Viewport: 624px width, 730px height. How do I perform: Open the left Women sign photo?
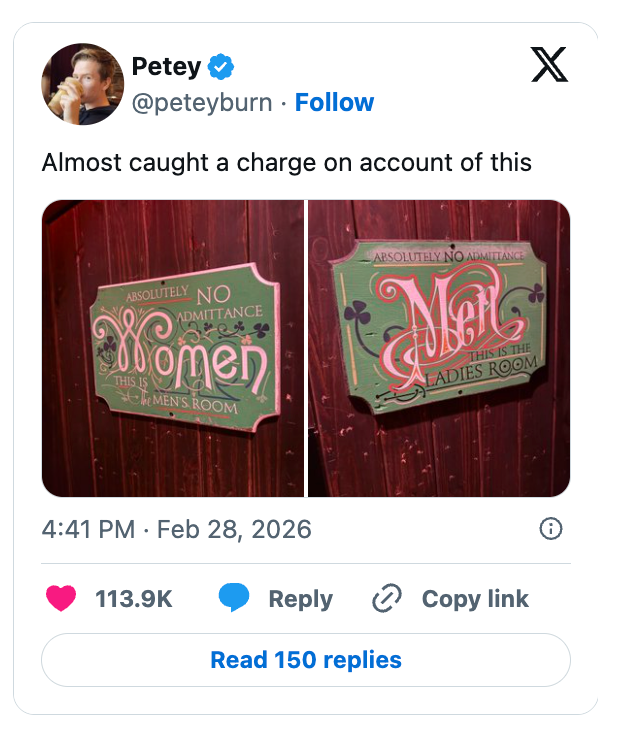click(173, 348)
